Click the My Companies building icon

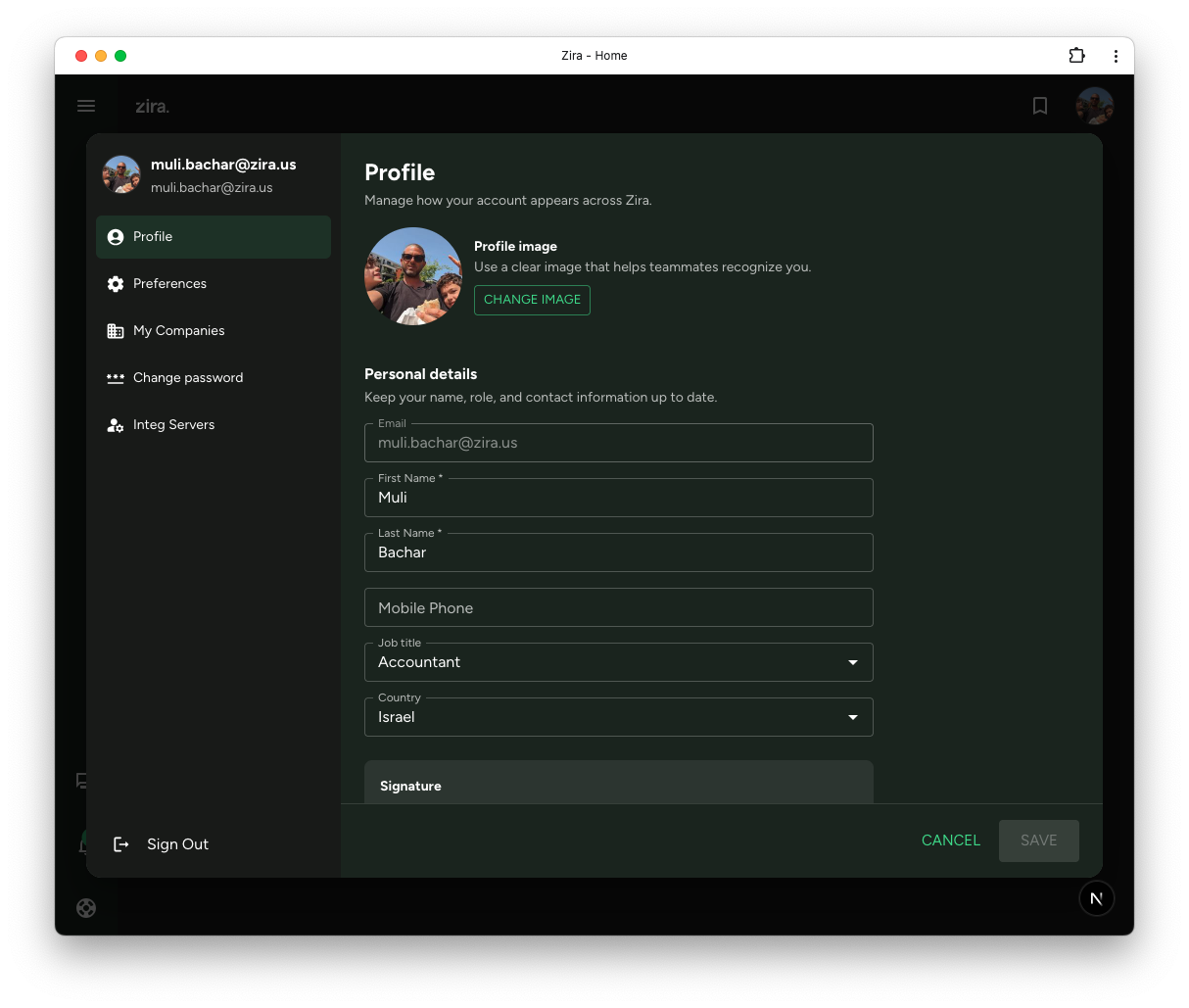(116, 331)
